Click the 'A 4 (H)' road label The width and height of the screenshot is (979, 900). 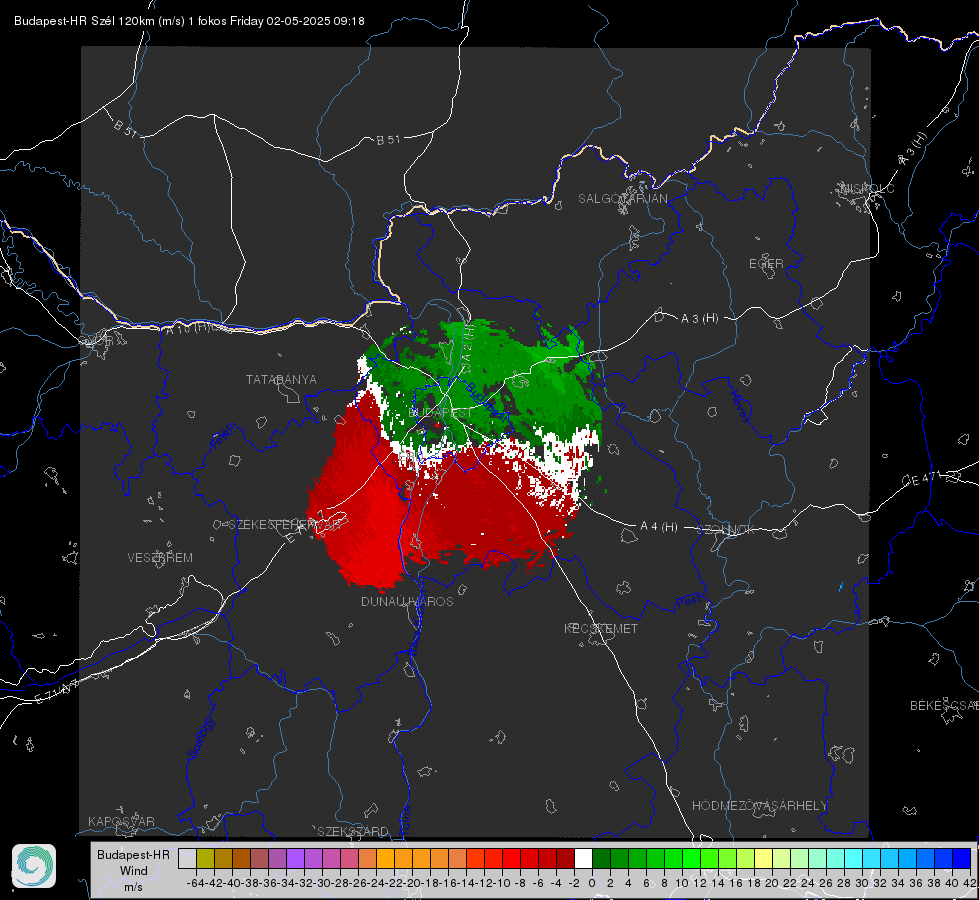659,527
